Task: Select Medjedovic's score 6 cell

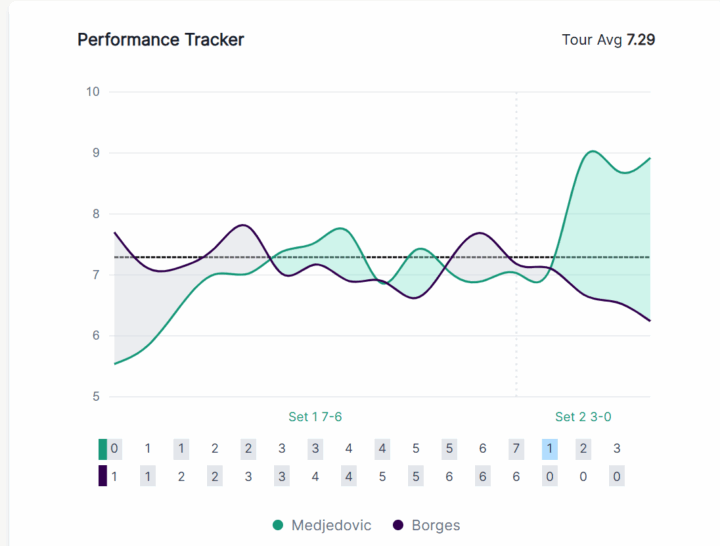Action: click(x=482, y=449)
